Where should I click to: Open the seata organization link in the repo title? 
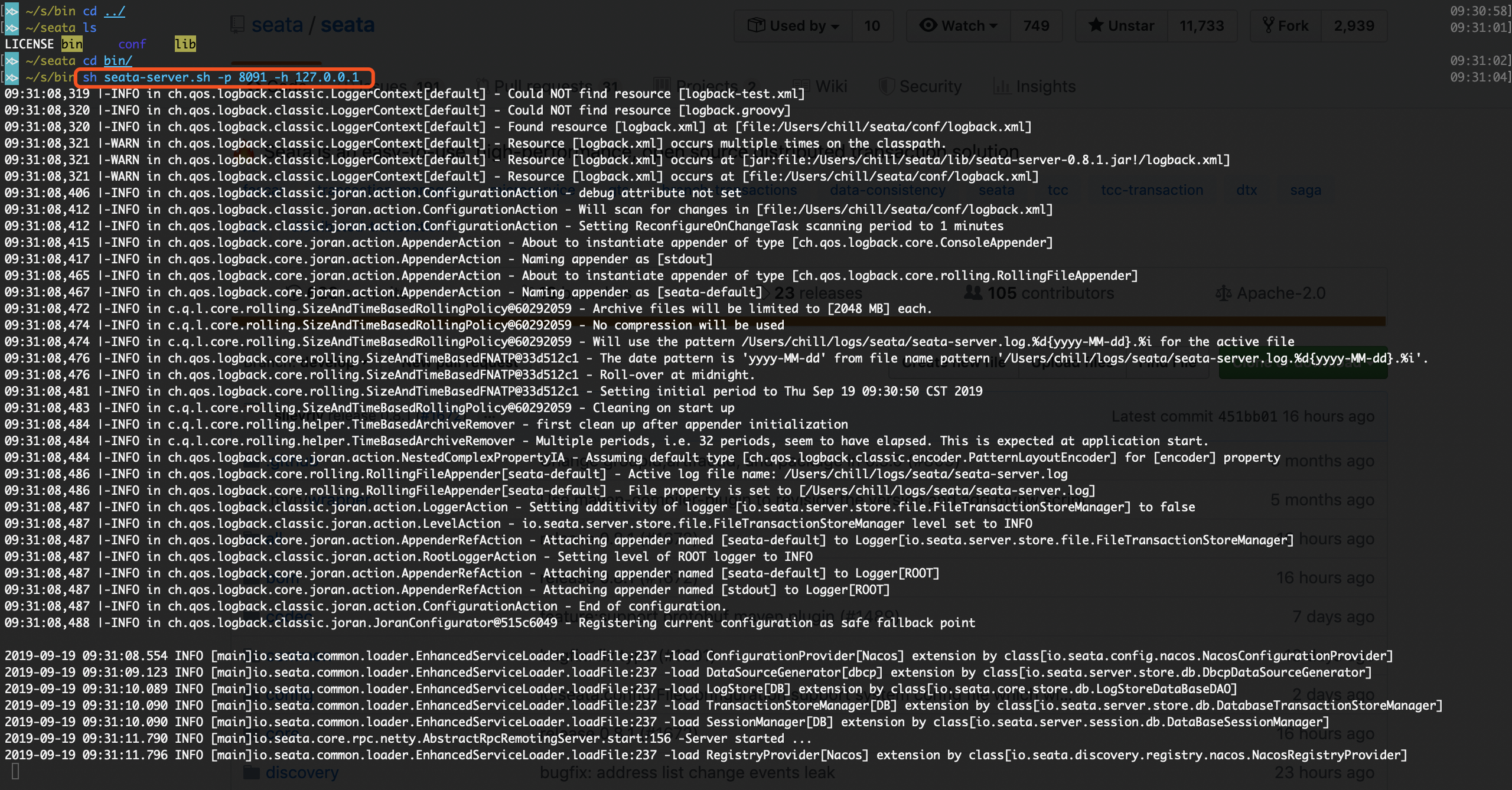tap(277, 25)
